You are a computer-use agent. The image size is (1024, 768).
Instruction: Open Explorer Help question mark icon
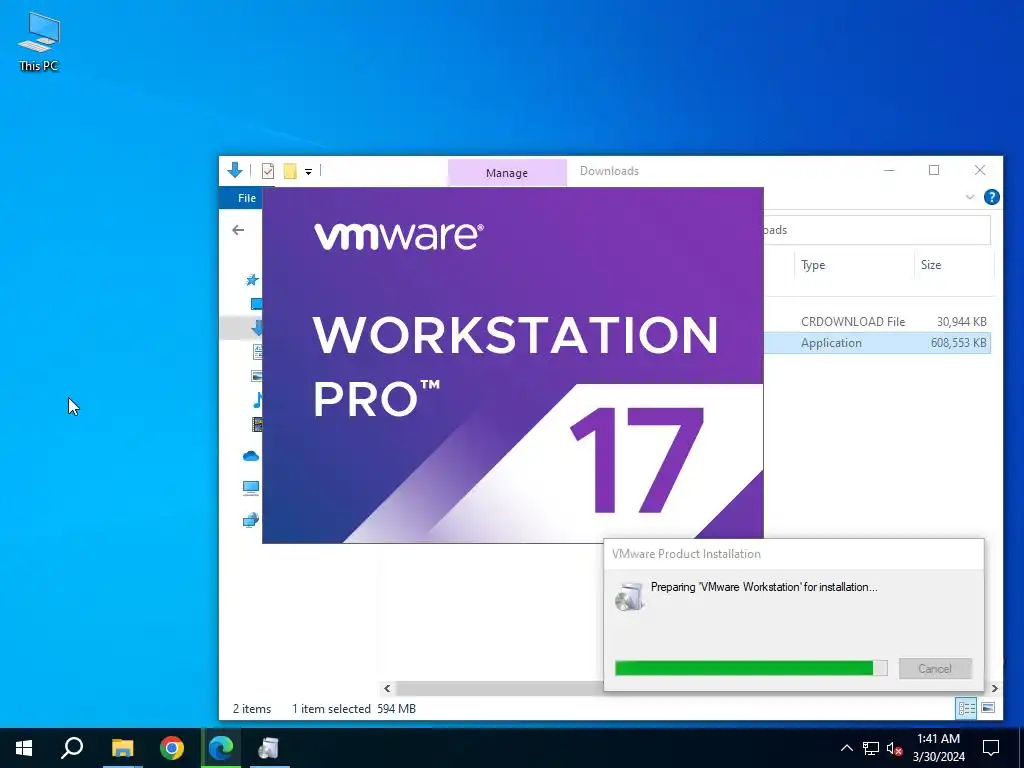[x=991, y=197]
